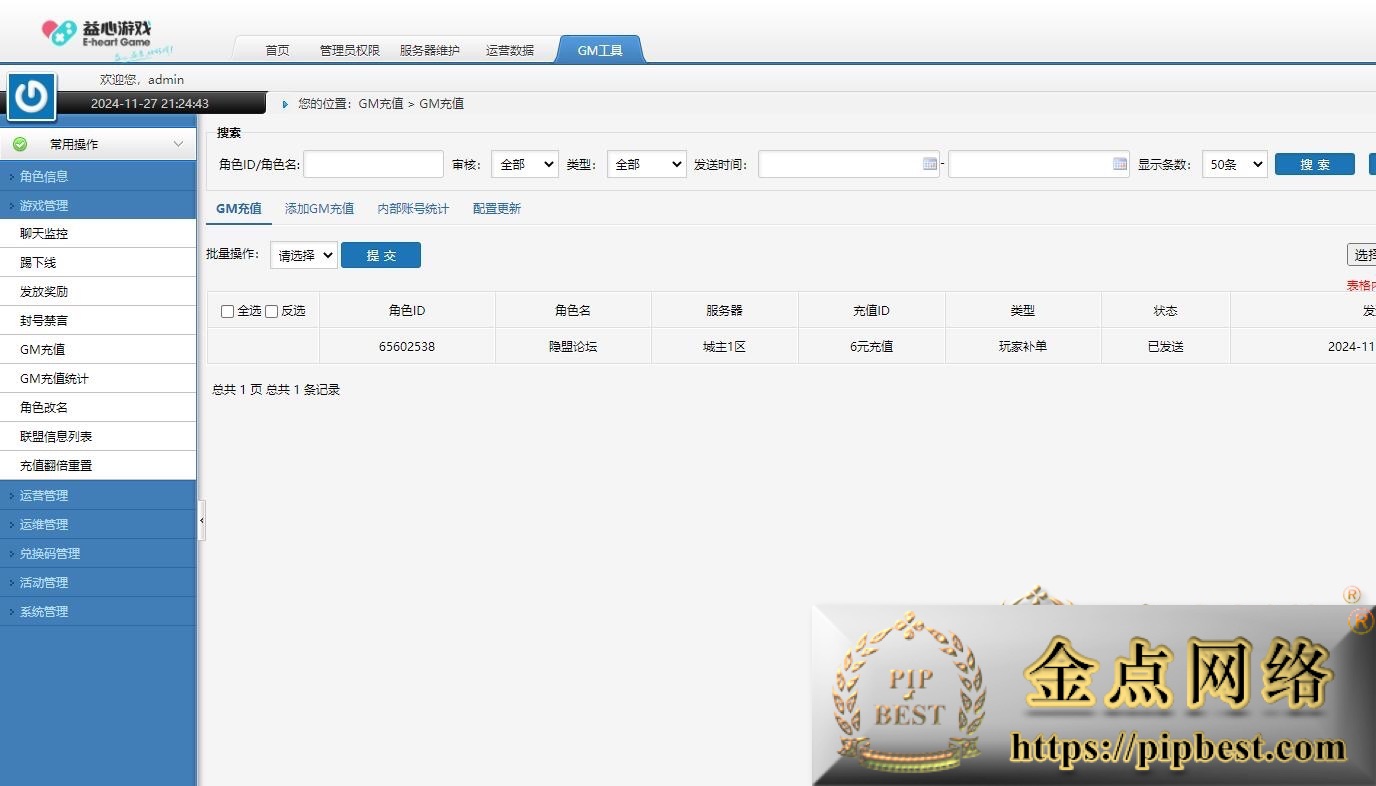The height and width of the screenshot is (786, 1376).
Task: Click breadcrumb arrow icon before 您的位置
Action: [285, 104]
